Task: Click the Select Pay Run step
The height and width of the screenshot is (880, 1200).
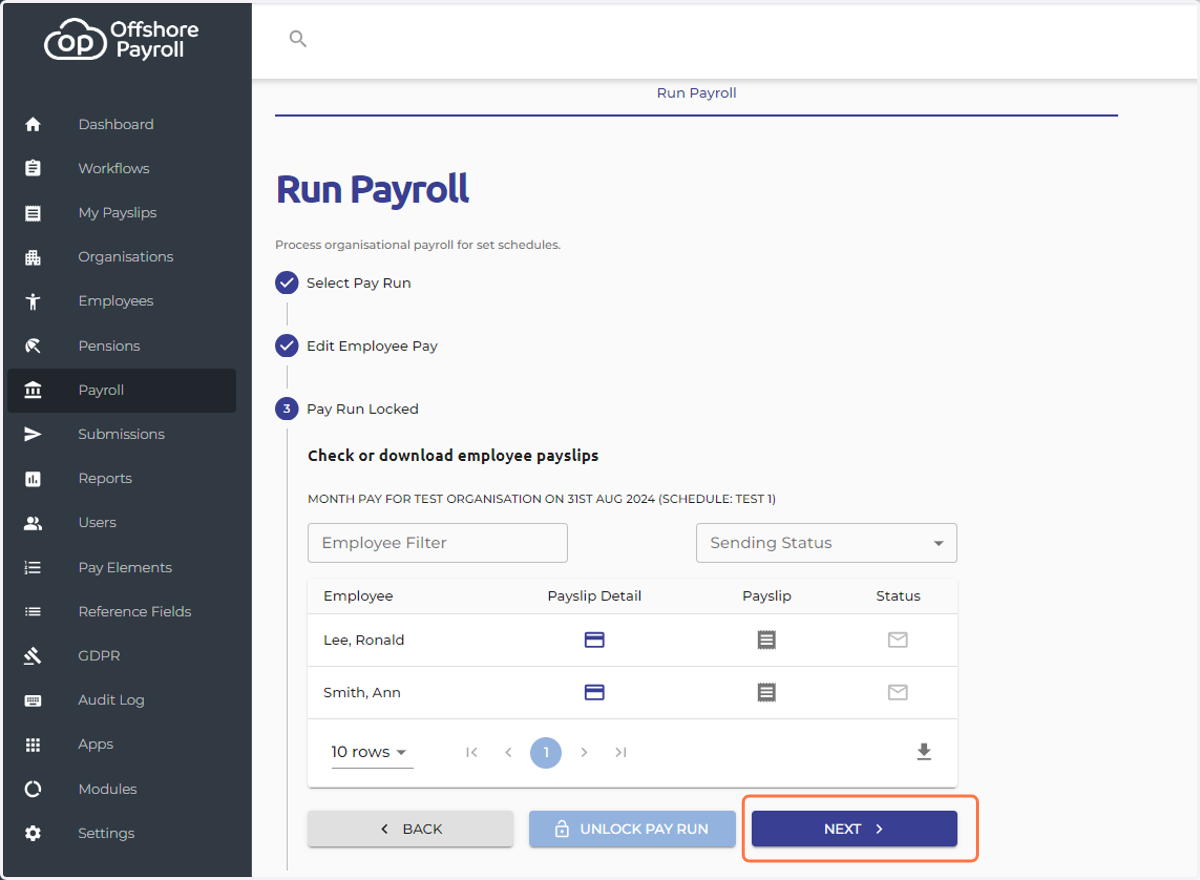Action: (343, 283)
